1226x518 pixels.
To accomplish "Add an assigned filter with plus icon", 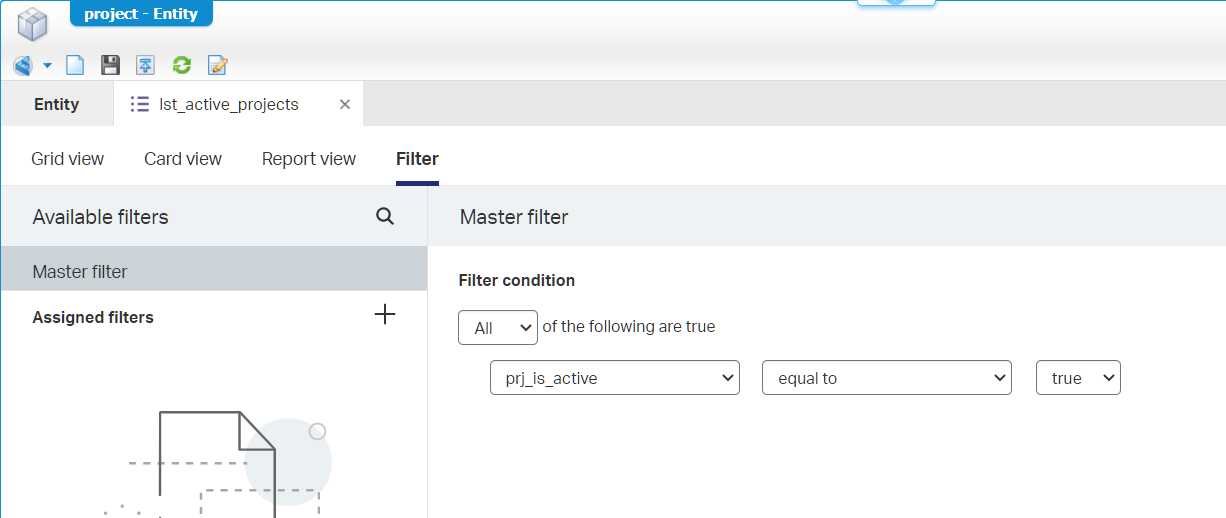I will 385,315.
